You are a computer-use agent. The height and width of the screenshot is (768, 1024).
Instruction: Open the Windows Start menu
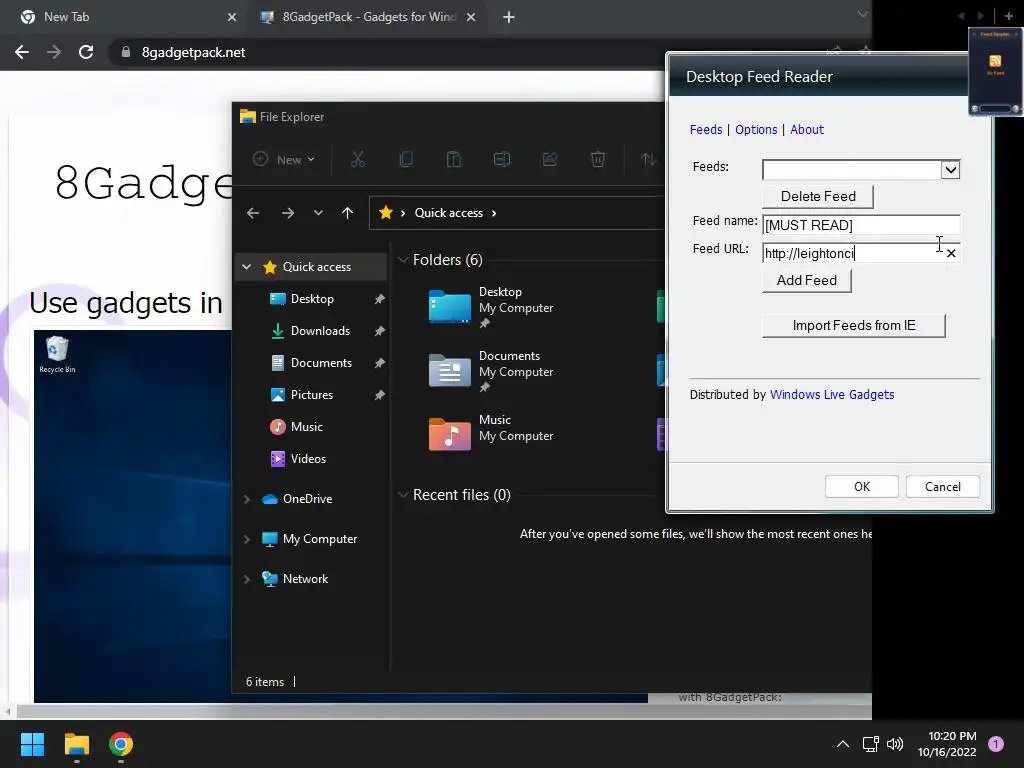point(32,744)
